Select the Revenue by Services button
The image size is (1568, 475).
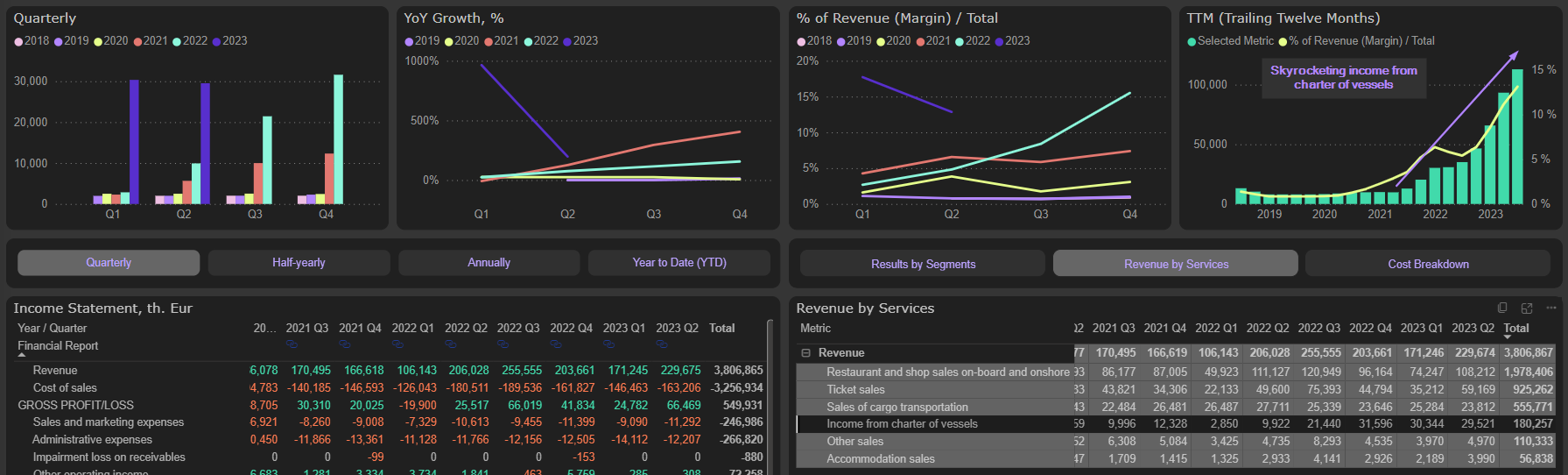tap(1176, 264)
